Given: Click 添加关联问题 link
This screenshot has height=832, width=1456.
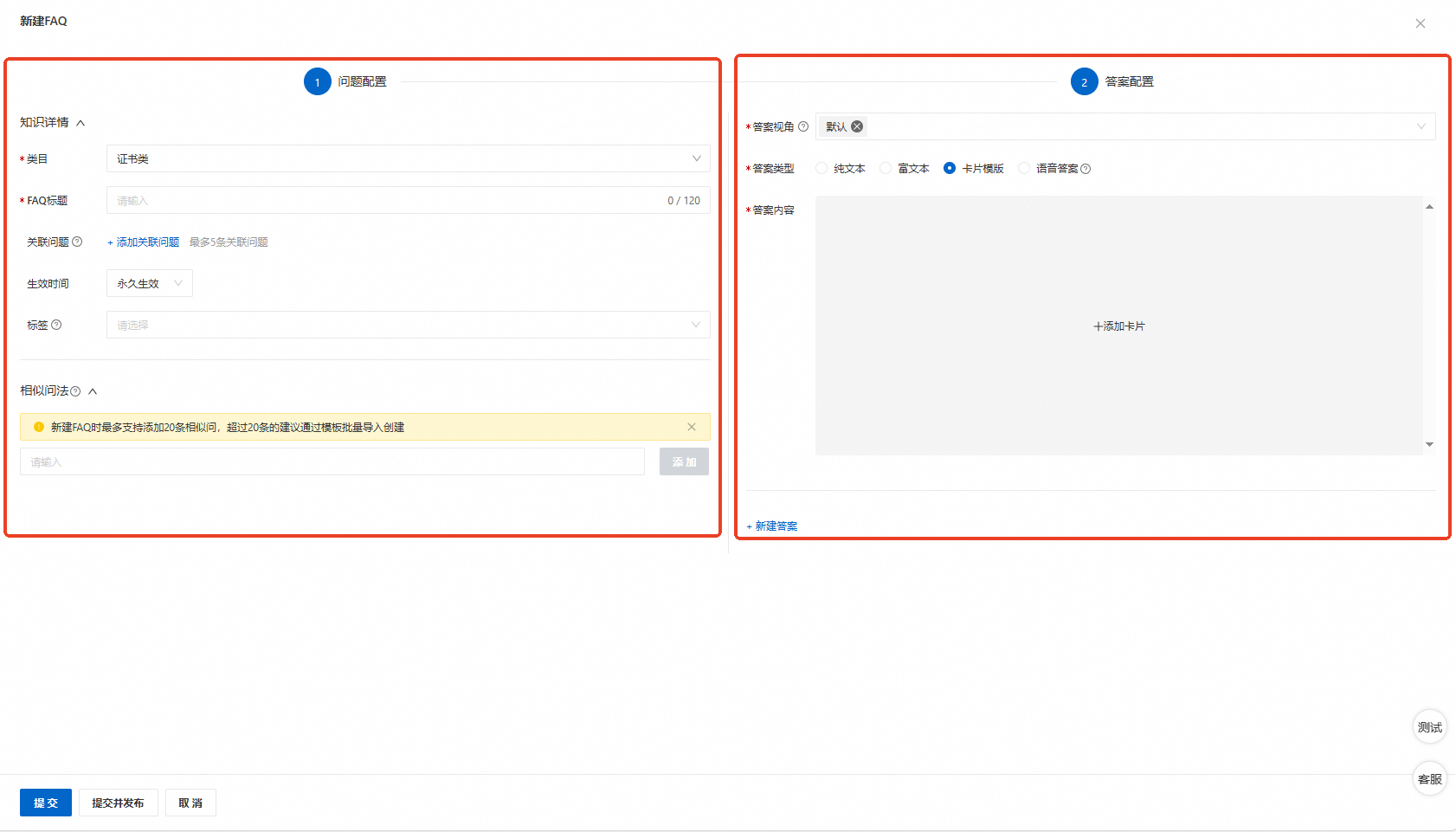Looking at the screenshot, I should pos(144,242).
